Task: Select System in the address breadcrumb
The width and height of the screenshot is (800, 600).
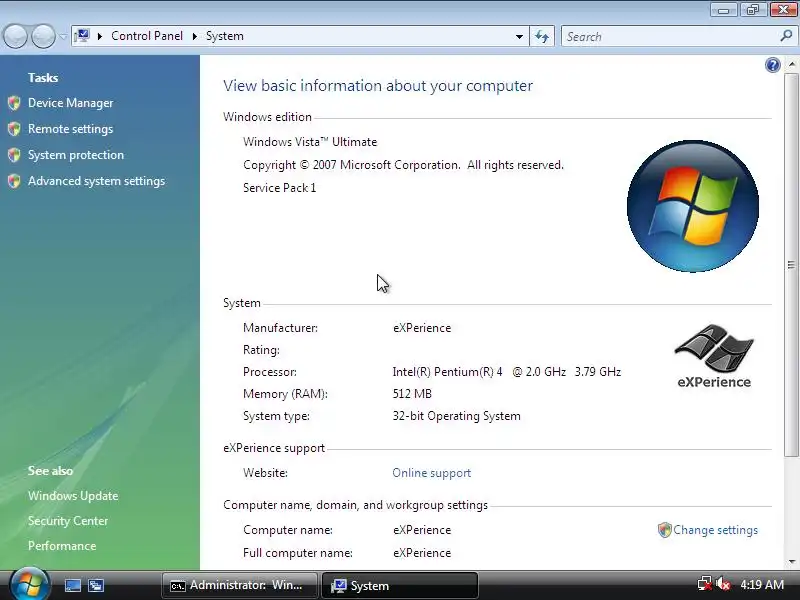Action: (x=224, y=36)
